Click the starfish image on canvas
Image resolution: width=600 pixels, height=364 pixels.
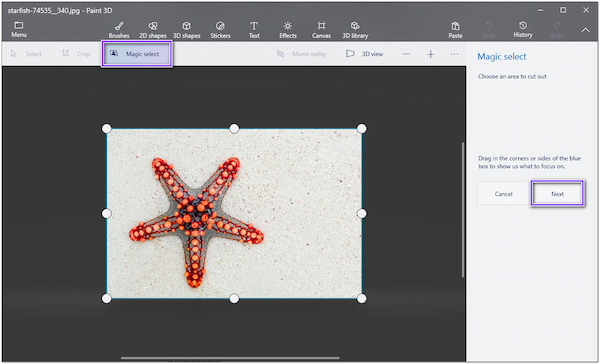(234, 214)
